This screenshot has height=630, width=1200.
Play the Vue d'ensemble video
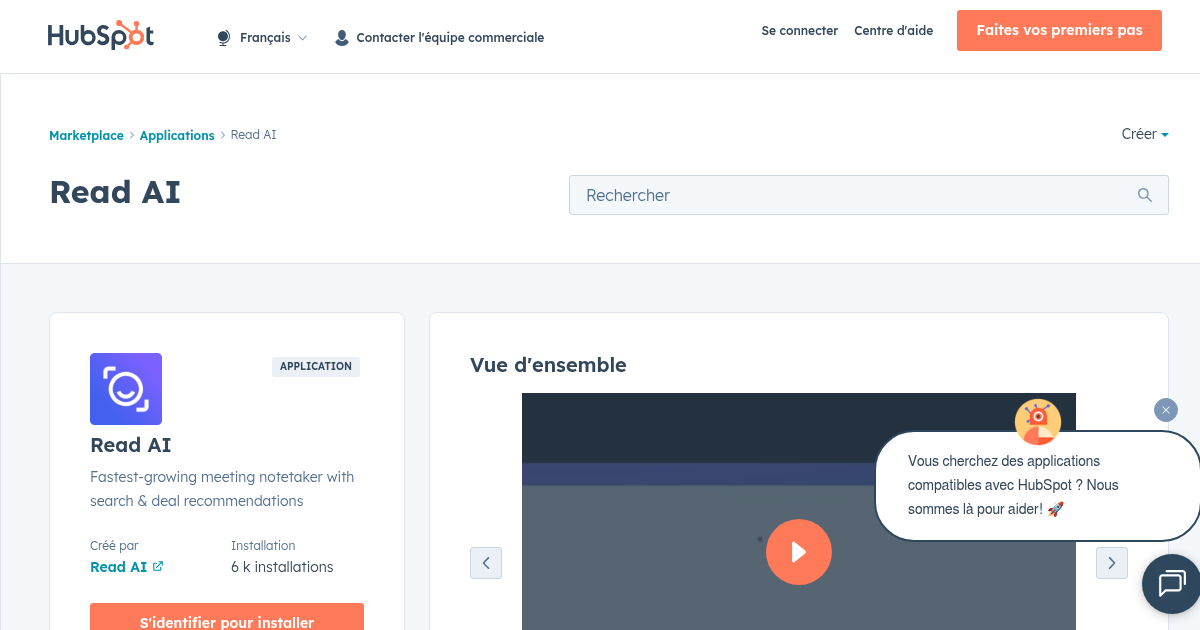point(799,551)
